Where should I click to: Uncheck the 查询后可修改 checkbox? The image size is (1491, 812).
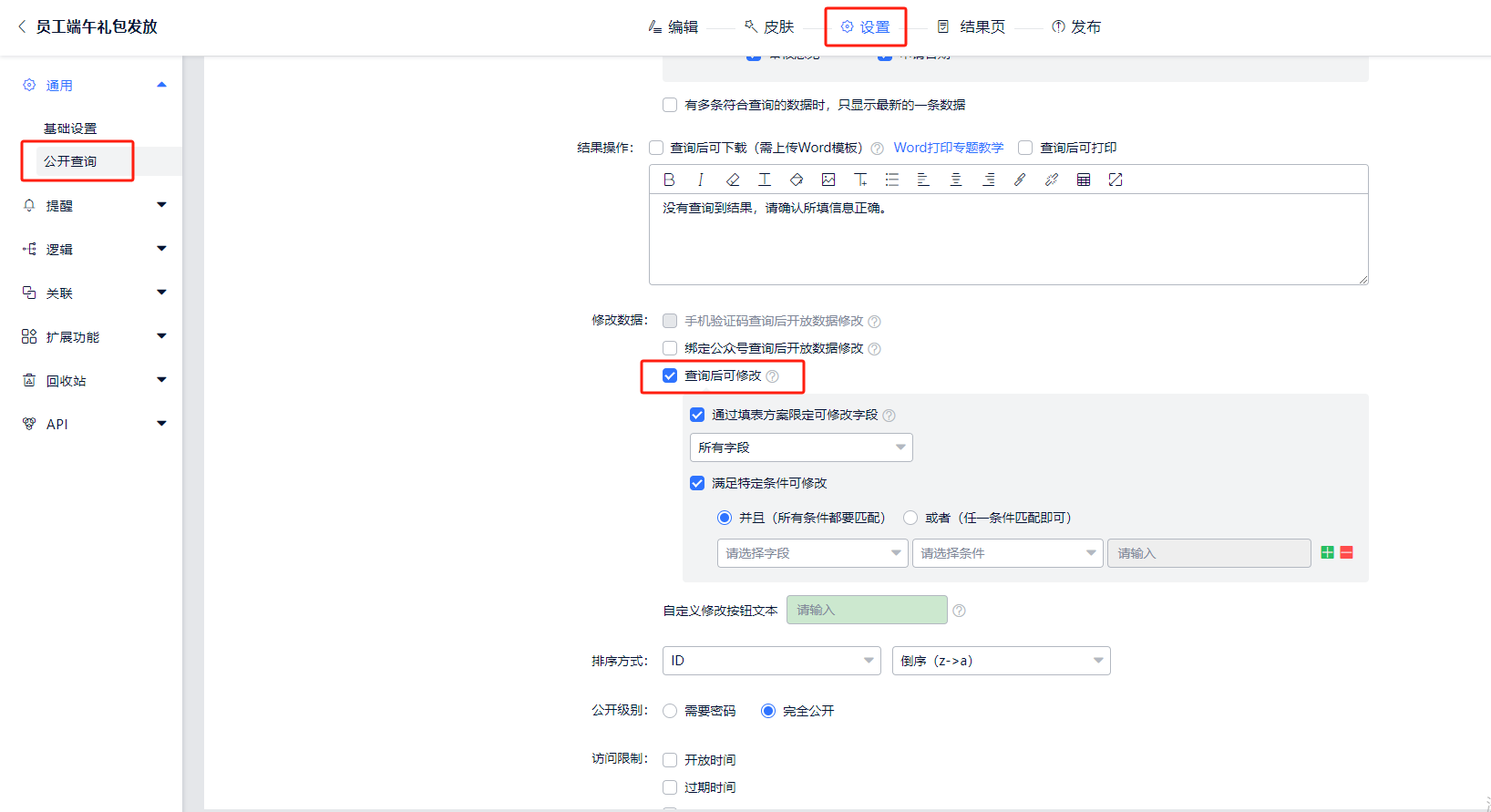[x=670, y=375]
